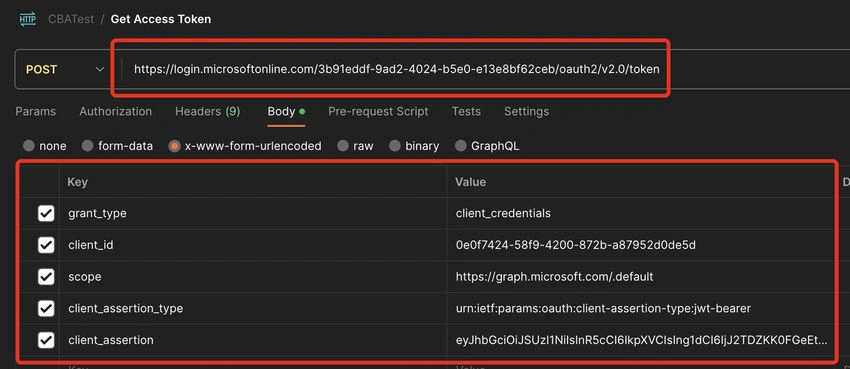Click the HTTP request type icon

coord(28,20)
